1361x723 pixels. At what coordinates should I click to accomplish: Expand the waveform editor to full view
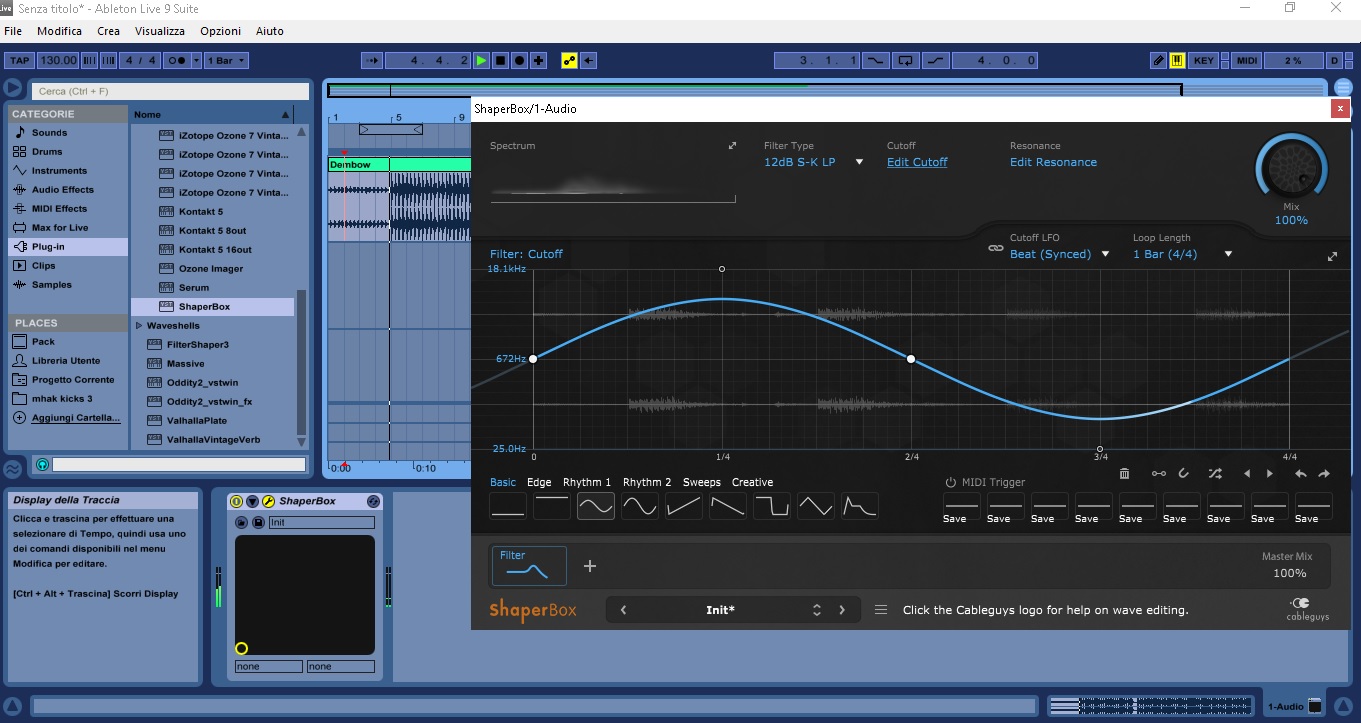tap(1332, 257)
